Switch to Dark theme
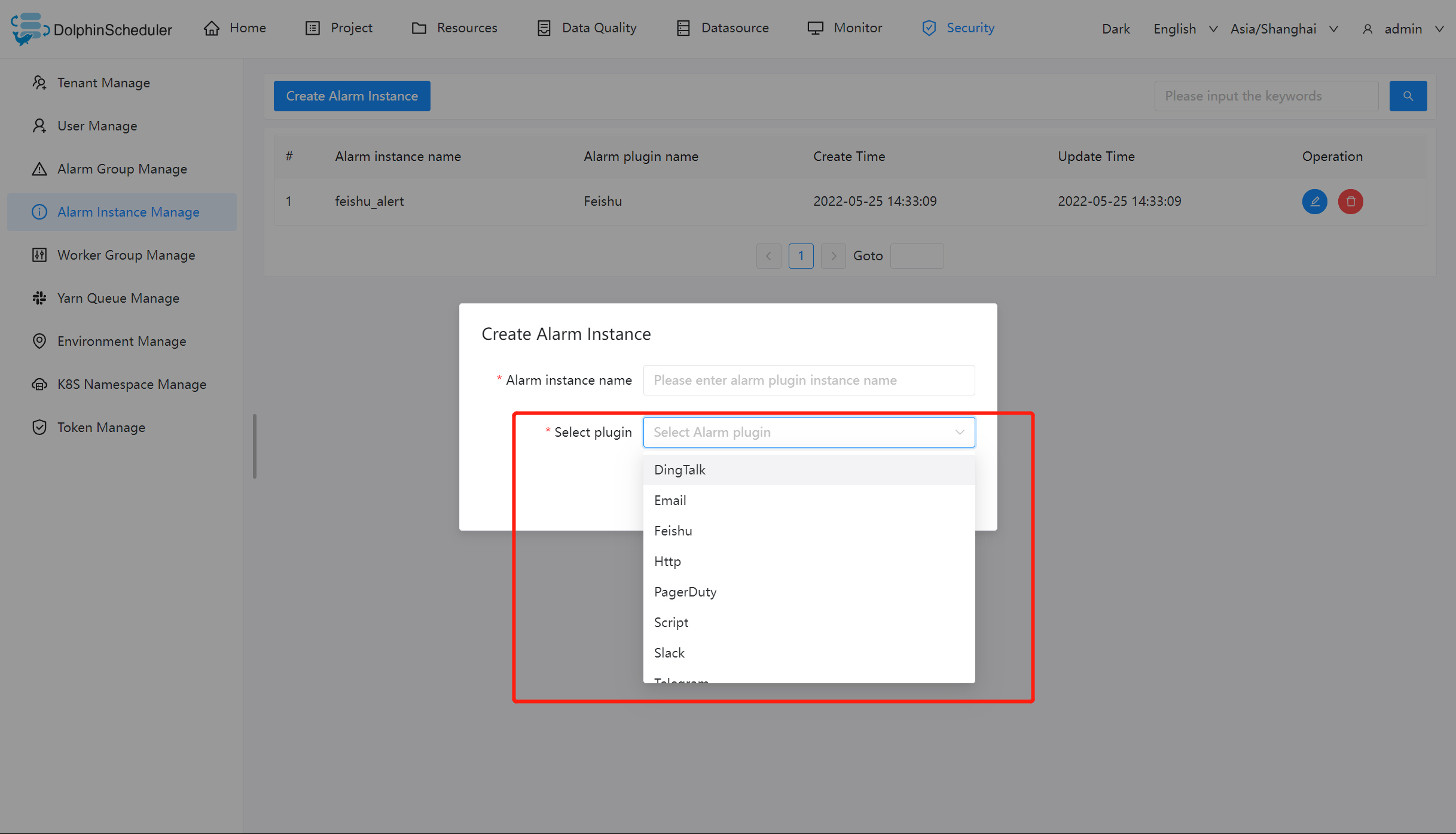The width and height of the screenshot is (1456, 834). tap(1115, 29)
